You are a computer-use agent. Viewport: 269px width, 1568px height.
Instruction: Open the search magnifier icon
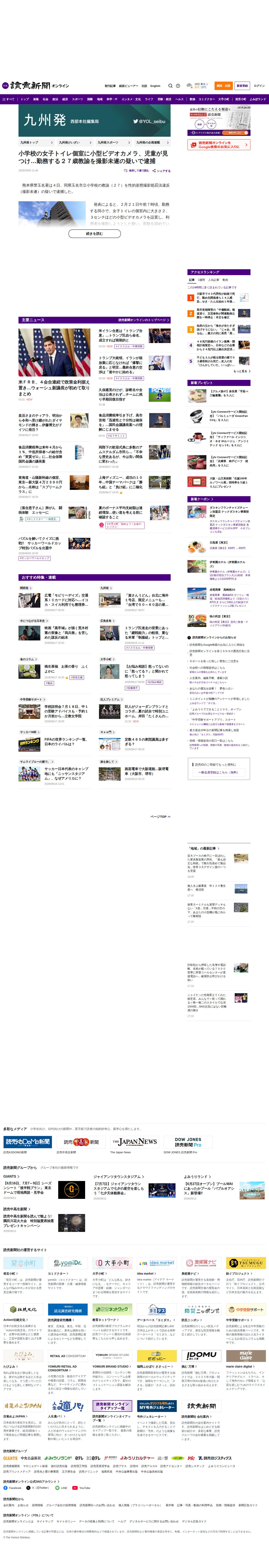(x=170, y=86)
